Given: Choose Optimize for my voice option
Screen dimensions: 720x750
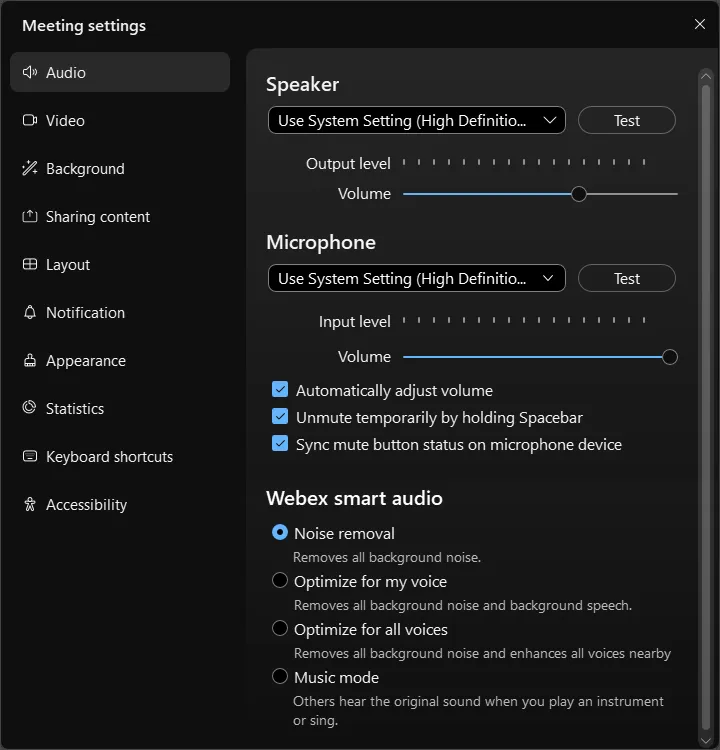Looking at the screenshot, I should pos(280,581).
